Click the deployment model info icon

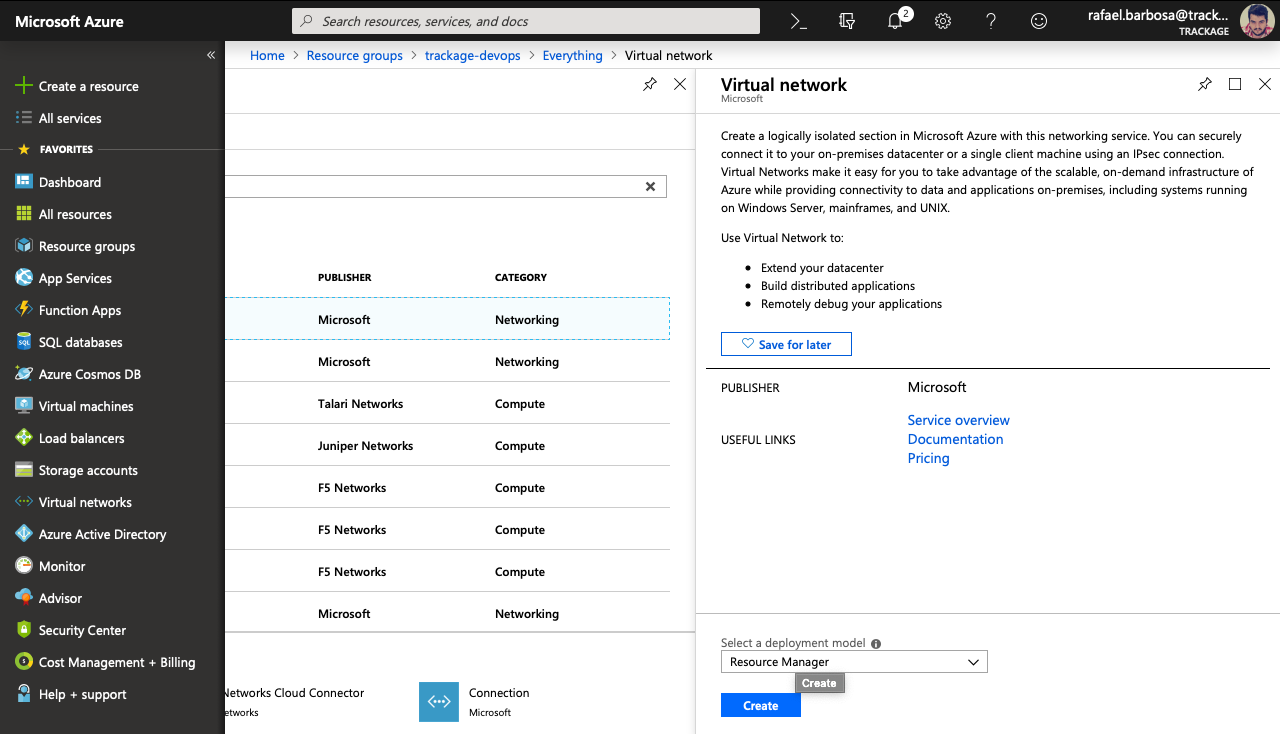coord(876,644)
